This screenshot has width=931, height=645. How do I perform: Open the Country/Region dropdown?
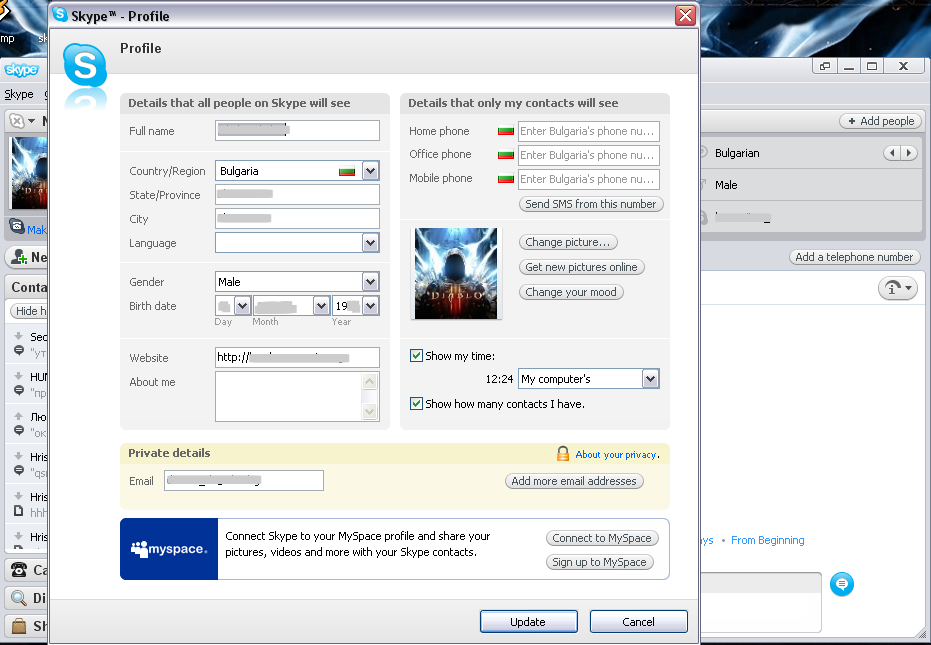point(370,171)
